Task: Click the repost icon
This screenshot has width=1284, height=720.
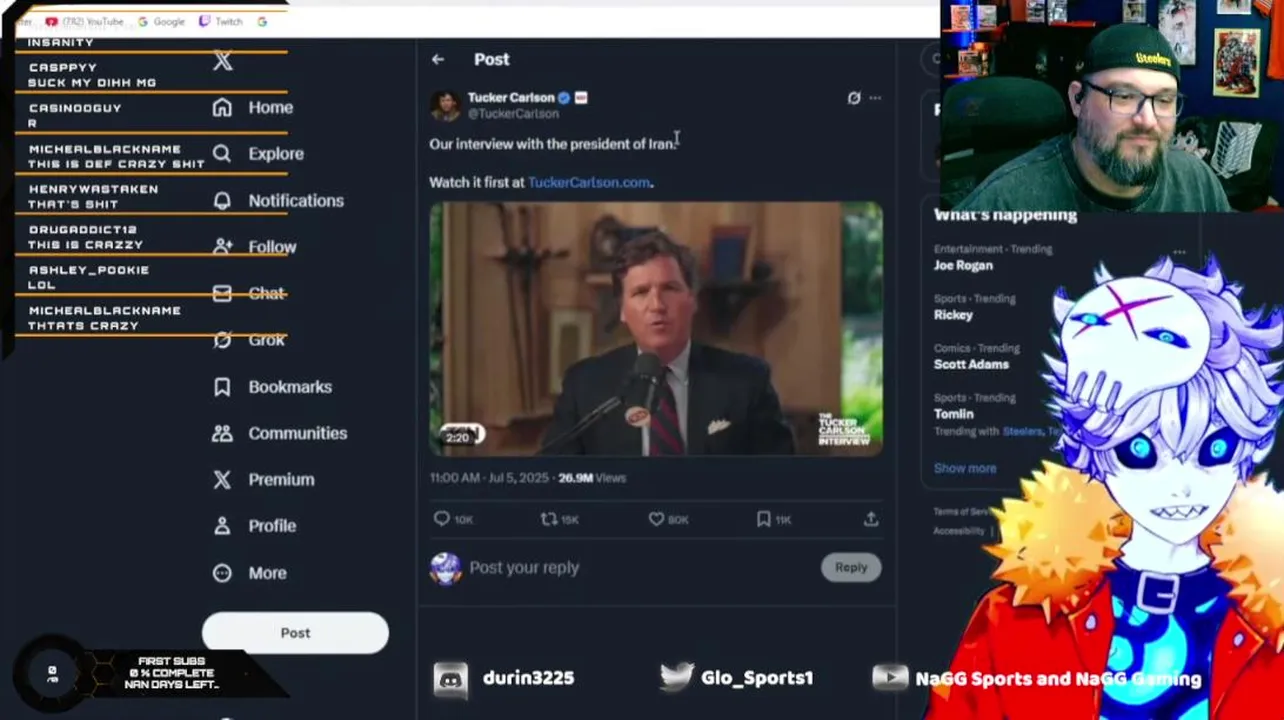Action: [x=548, y=518]
